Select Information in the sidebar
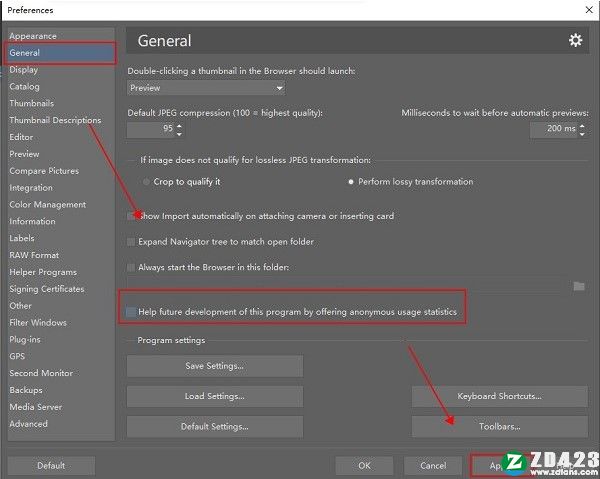This screenshot has width=600, height=479. (x=33, y=222)
